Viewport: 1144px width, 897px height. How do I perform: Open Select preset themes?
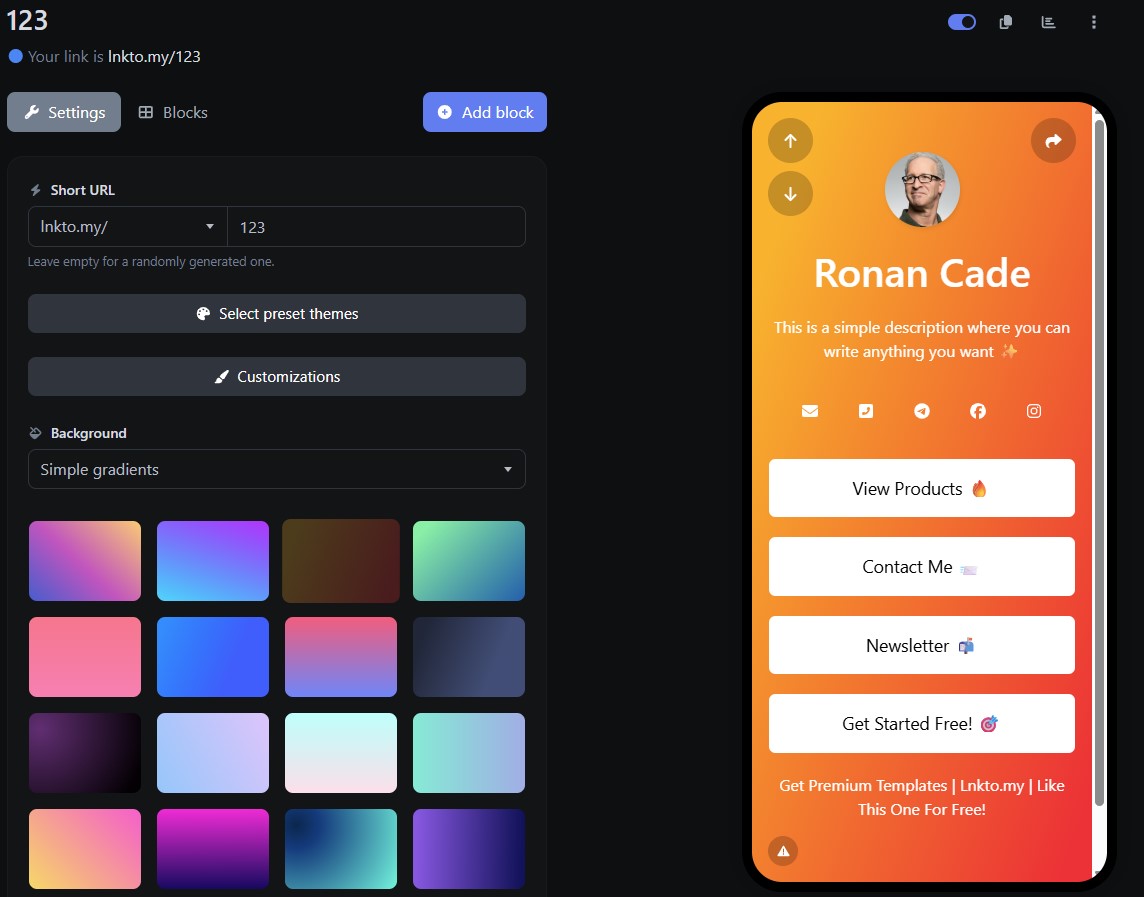pyautogui.click(x=276, y=313)
